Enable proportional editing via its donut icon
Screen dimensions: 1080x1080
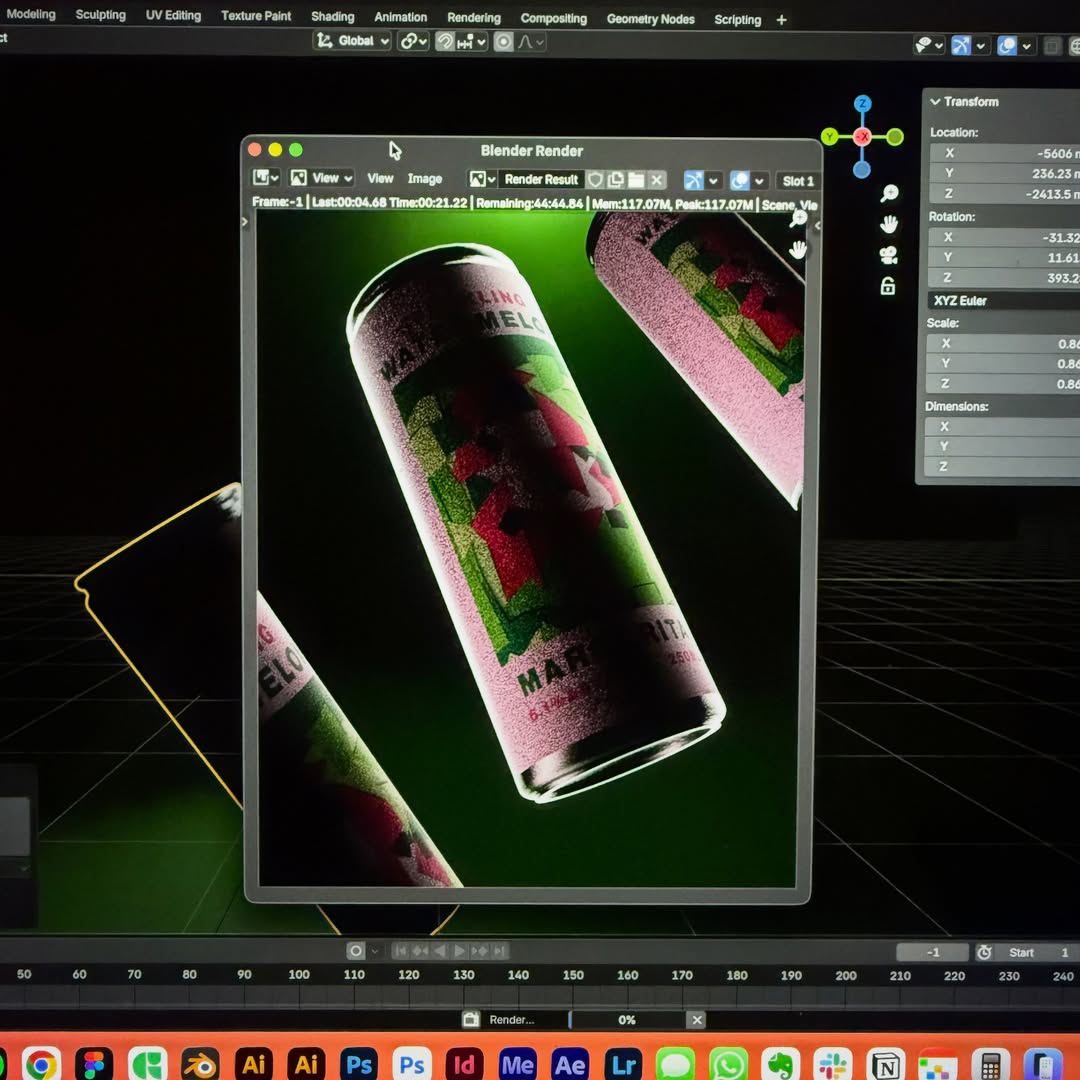tap(503, 41)
